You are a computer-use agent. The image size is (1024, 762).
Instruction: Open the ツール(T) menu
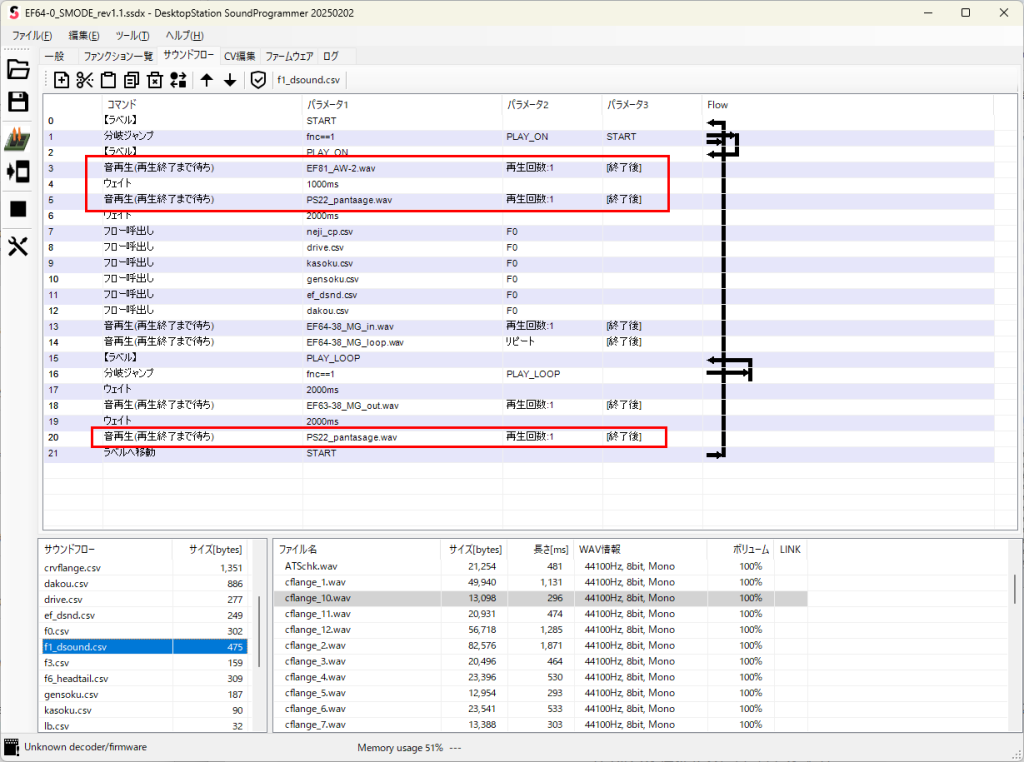(x=132, y=35)
